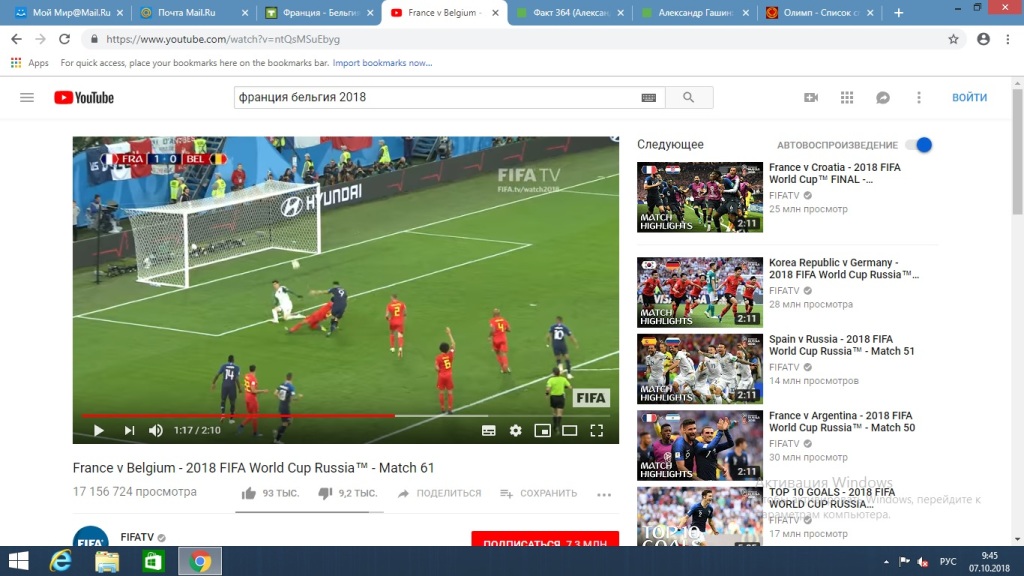Save the video with СОХРАНИТЬ
The height and width of the screenshot is (576, 1024).
coord(539,493)
